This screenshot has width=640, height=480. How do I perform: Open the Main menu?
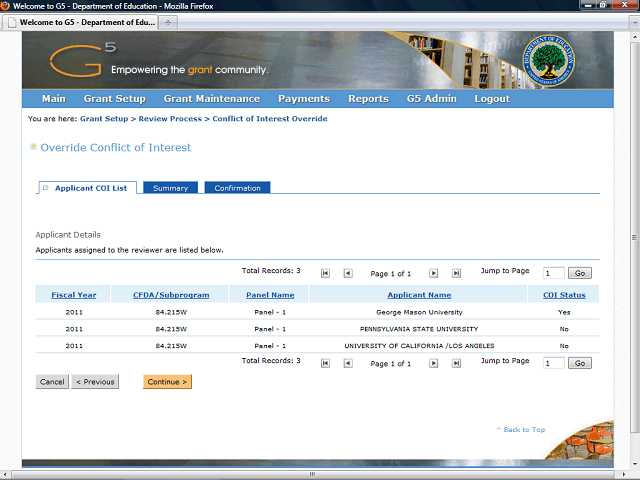(x=54, y=99)
